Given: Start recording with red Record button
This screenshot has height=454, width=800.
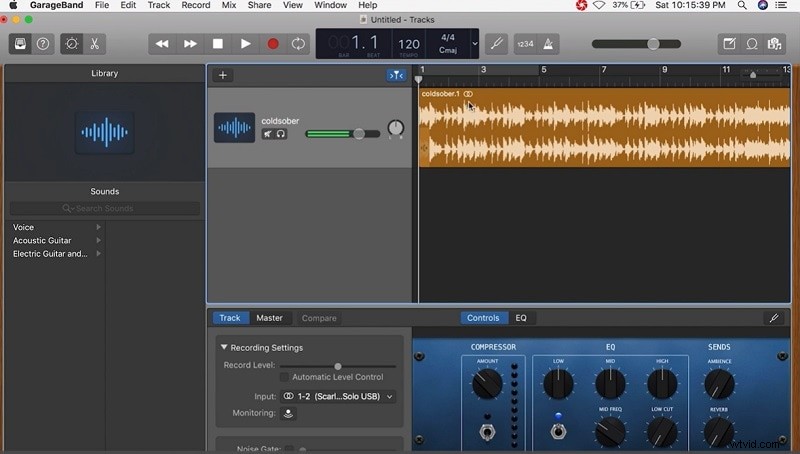Looking at the screenshot, I should (273, 44).
